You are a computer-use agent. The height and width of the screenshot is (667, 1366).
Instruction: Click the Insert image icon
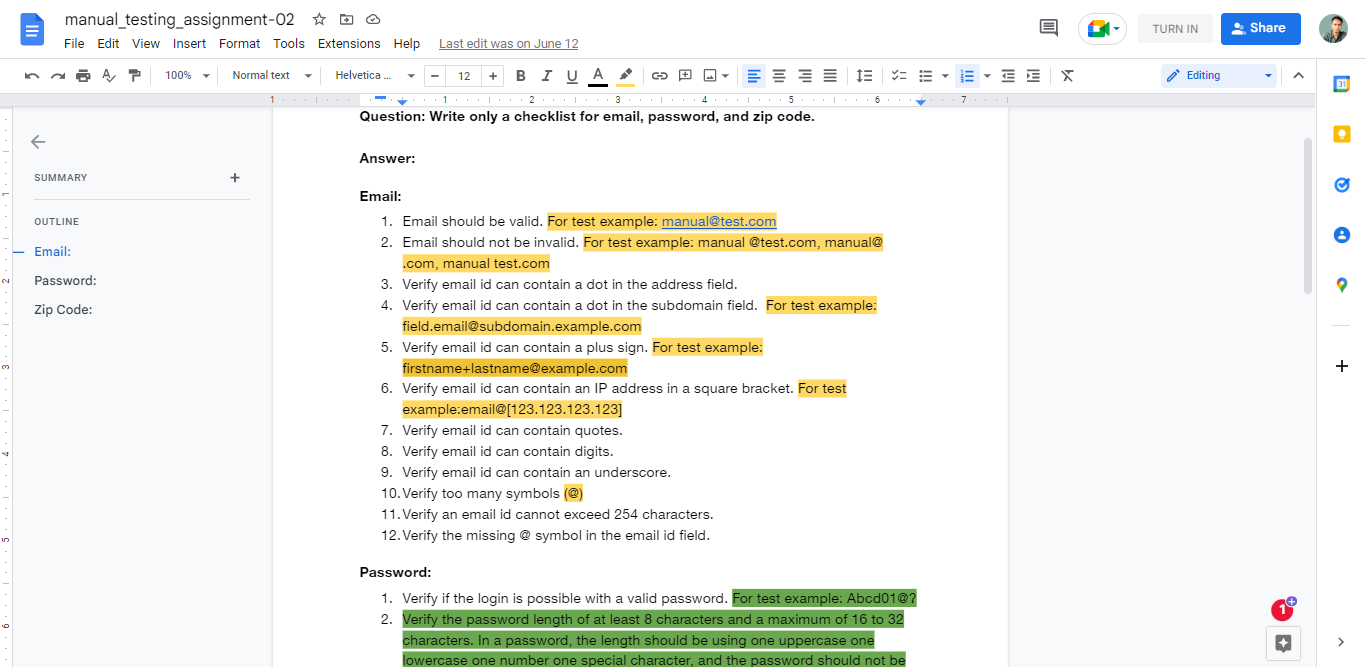tap(710, 76)
